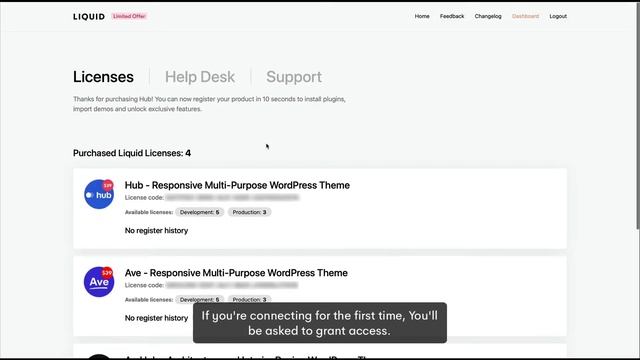The width and height of the screenshot is (640, 360).
Task: Click Hub's No register history text
Action: [156, 231]
